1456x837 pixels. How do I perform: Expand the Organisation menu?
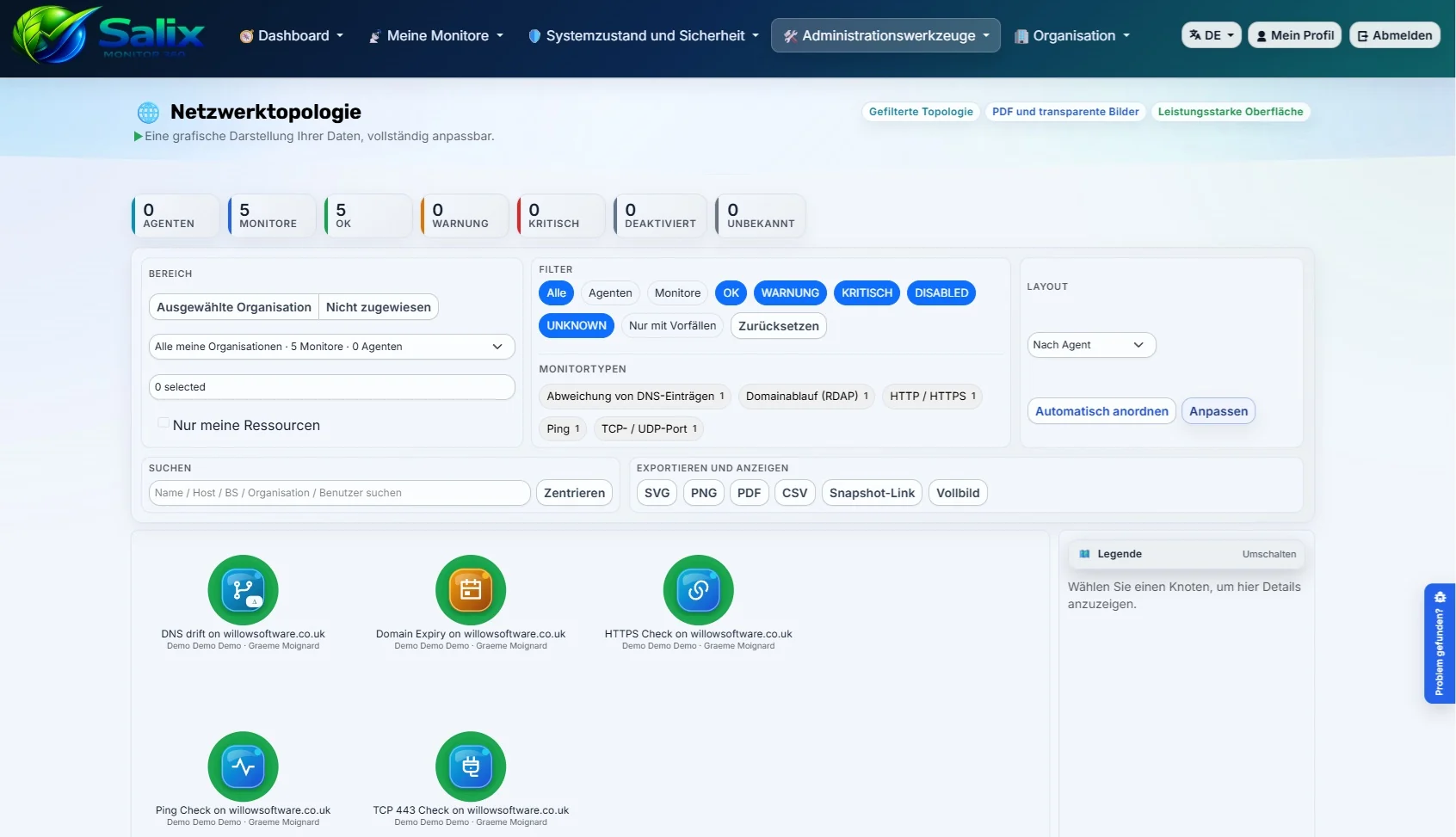coord(1072,35)
